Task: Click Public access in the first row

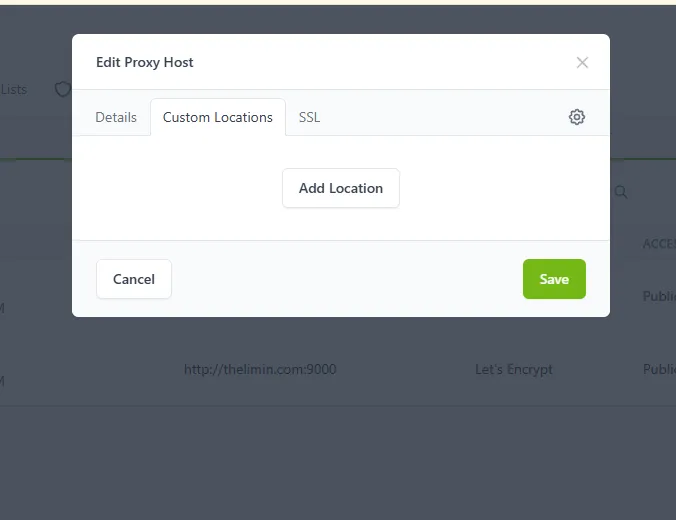Action: tap(658, 296)
